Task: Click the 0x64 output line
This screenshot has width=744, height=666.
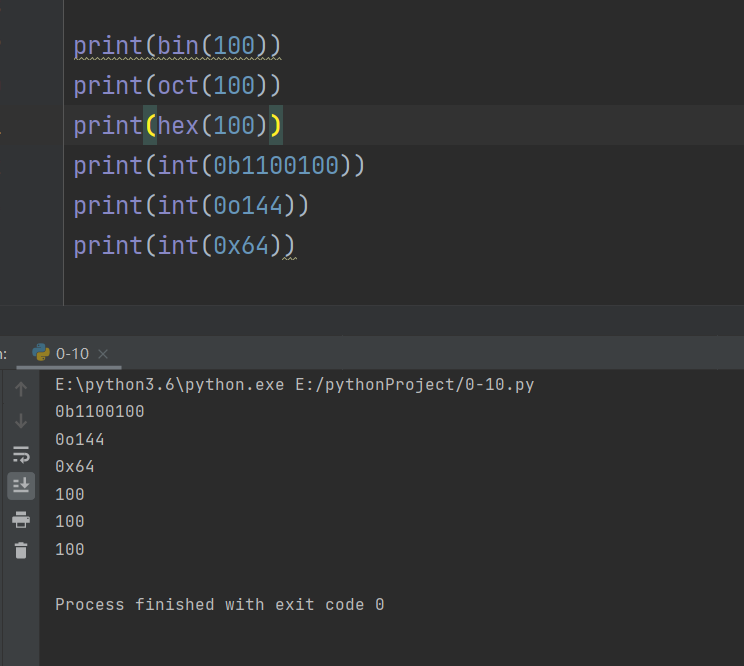Action: tap(75, 467)
